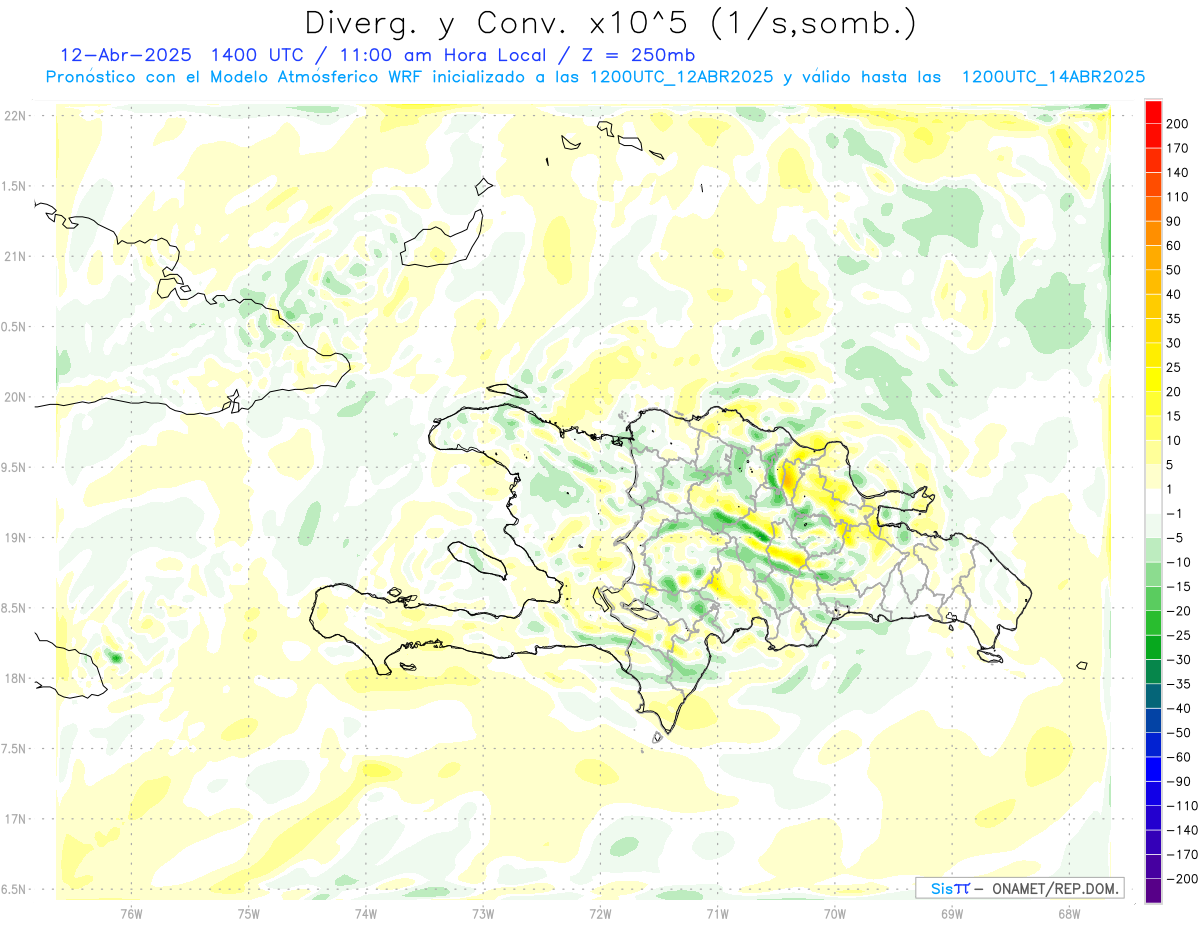
Task: Click the -60 color scale label
Action: pos(1180,757)
